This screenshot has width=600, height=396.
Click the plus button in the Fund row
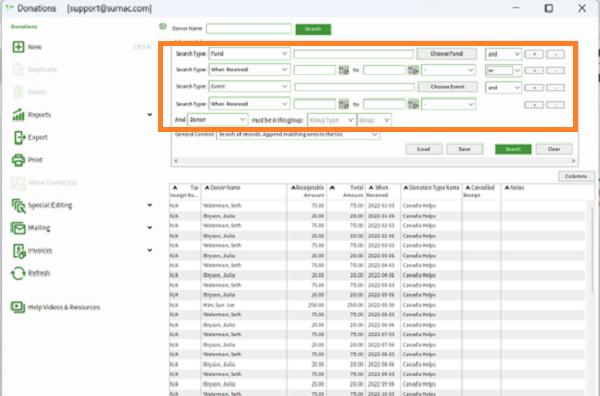(x=534, y=54)
